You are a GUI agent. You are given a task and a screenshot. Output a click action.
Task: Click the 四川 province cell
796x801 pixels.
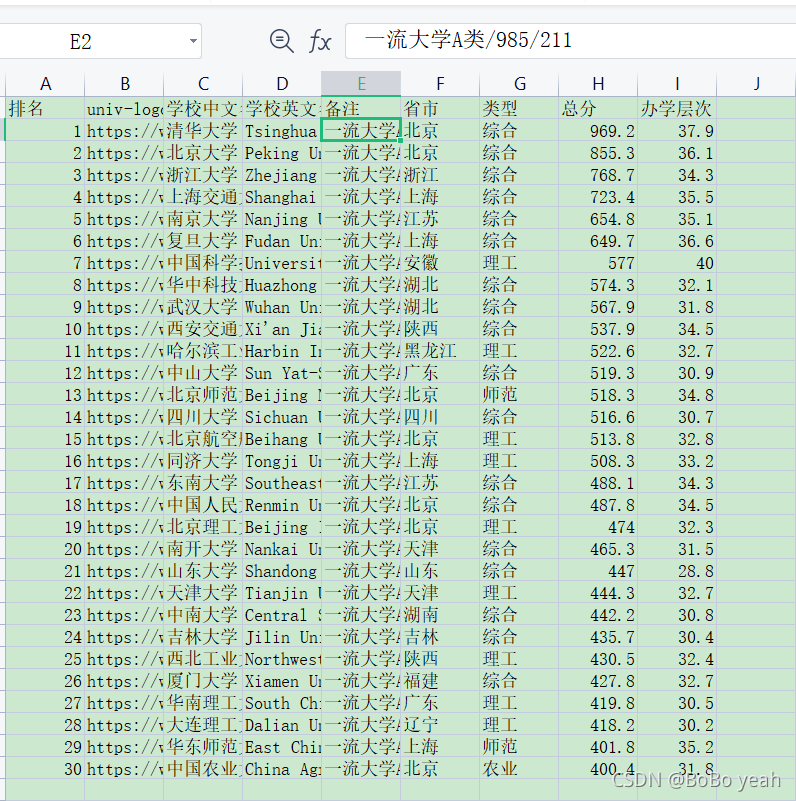tap(440, 417)
